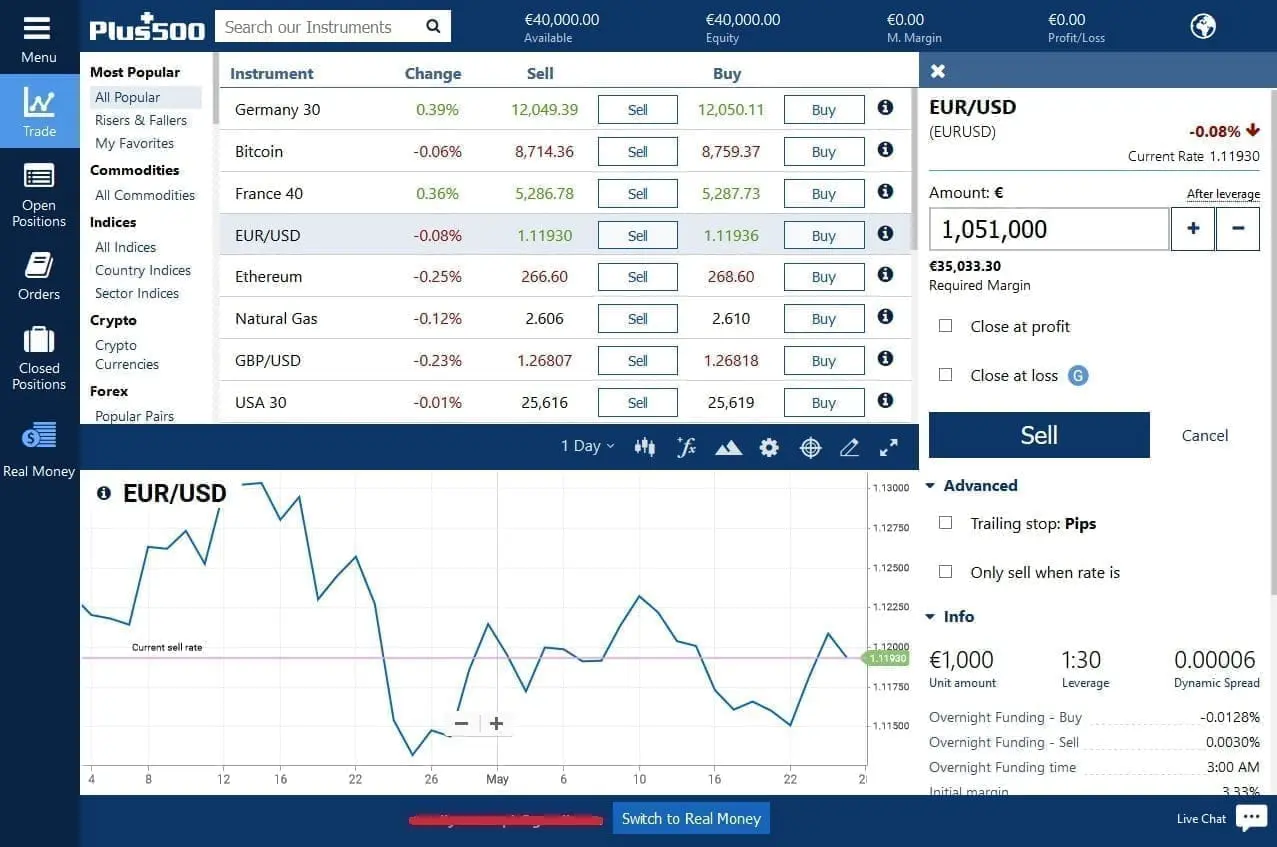Click Buy button for Bitcoin
1277x847 pixels.
pyautogui.click(x=824, y=152)
